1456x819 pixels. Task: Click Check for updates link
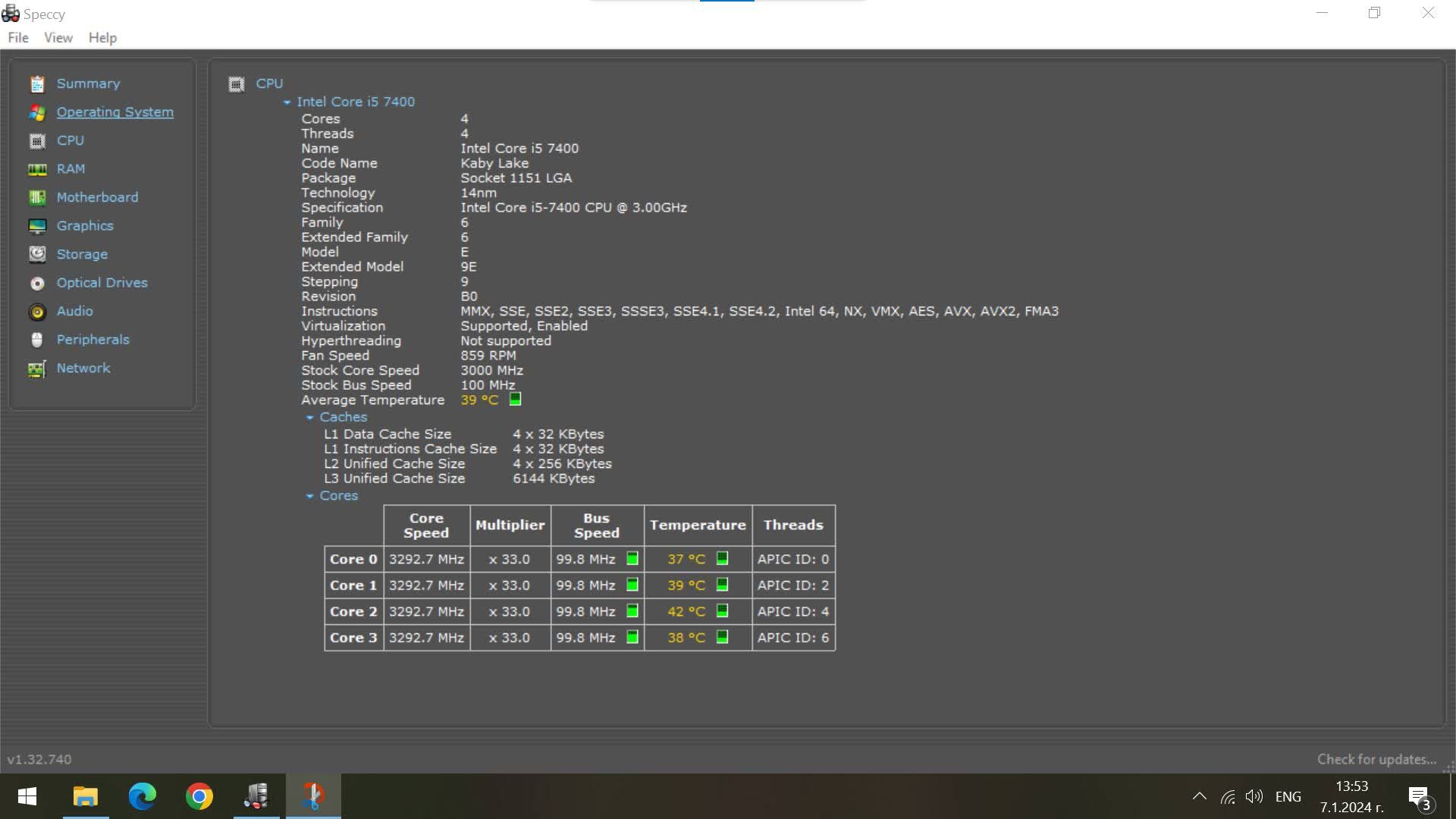pyautogui.click(x=1376, y=759)
